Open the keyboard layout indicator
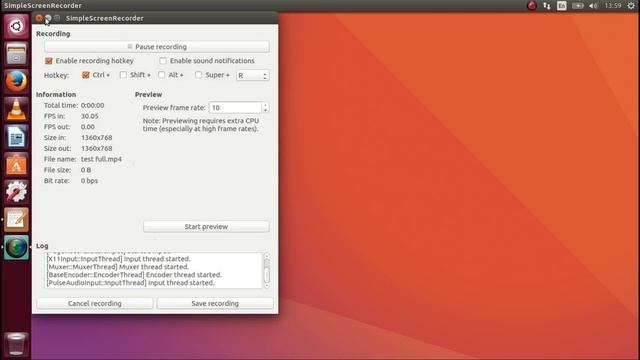 point(562,6)
